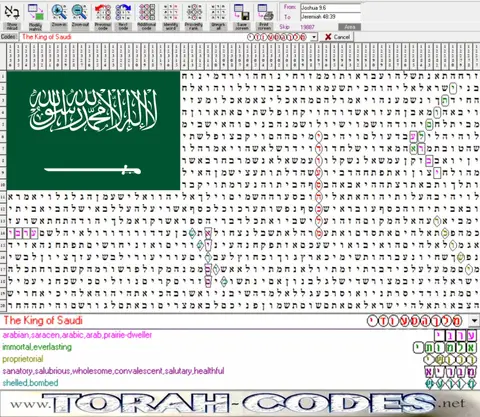Image resolution: width=480 pixels, height=417 pixels.
Task: Click the To verse field Jeremiah
Action: point(330,17)
